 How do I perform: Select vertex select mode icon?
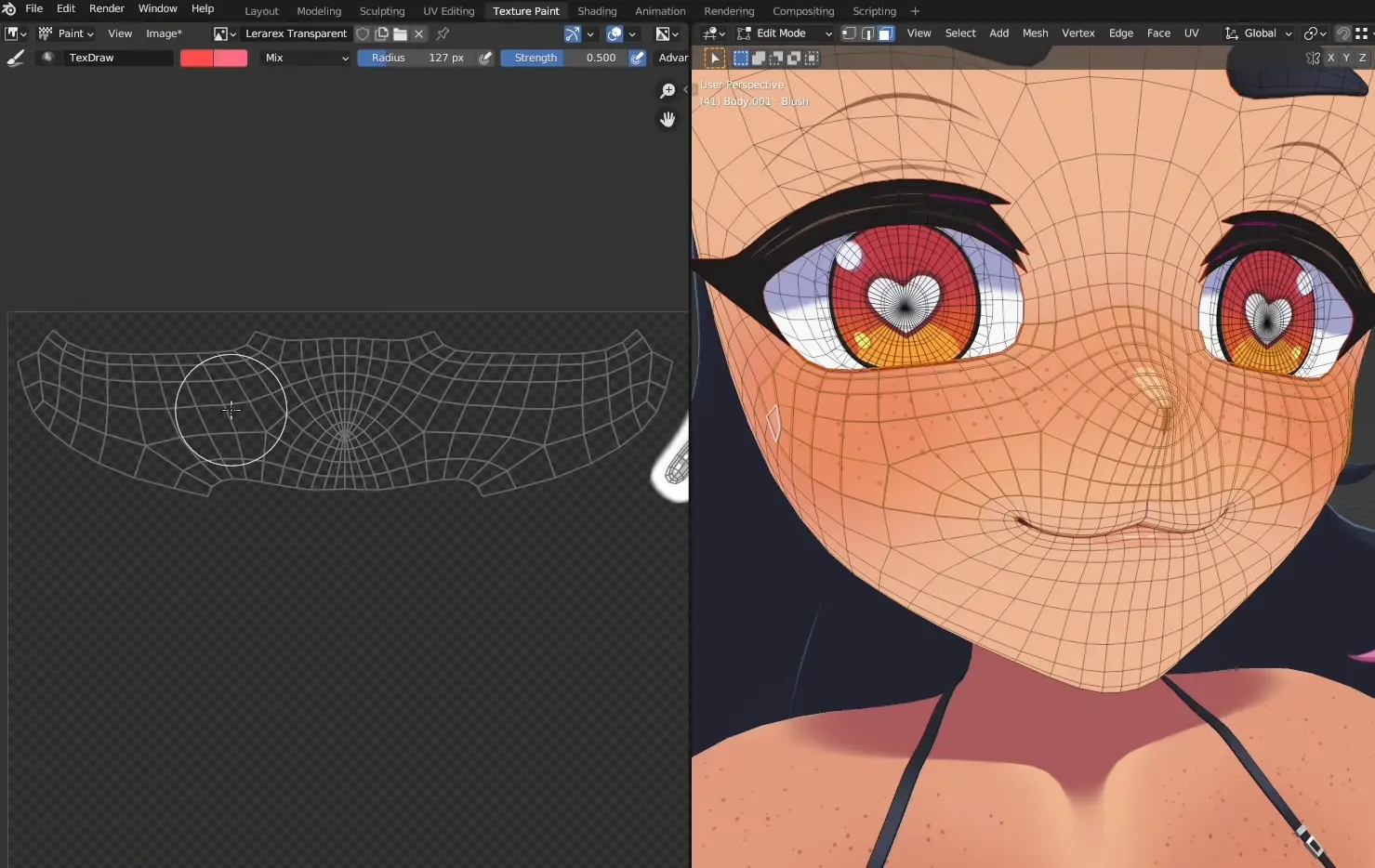(x=849, y=33)
